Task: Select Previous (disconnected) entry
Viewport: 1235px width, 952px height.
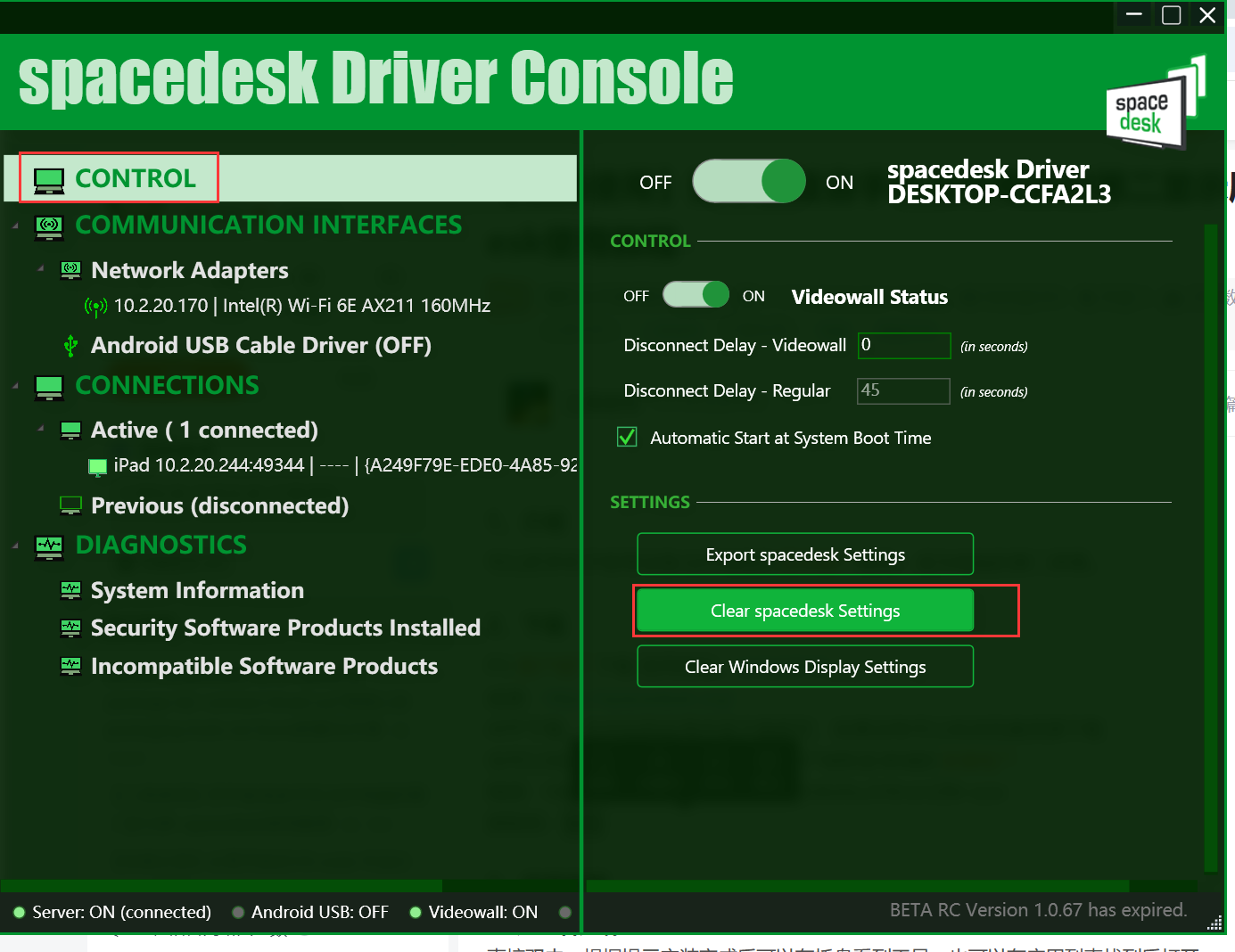Action: tap(219, 505)
